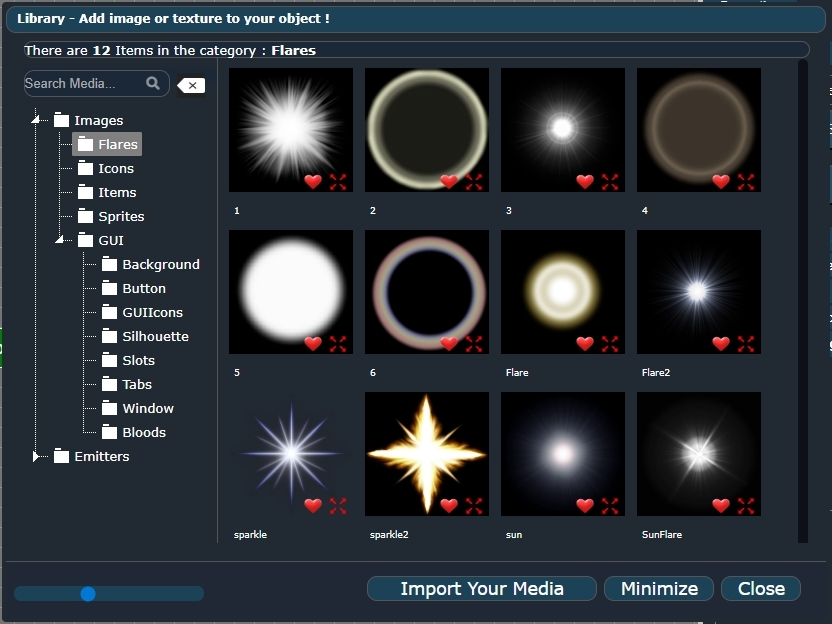Favorite flare image 6 with heart icon

[449, 343]
